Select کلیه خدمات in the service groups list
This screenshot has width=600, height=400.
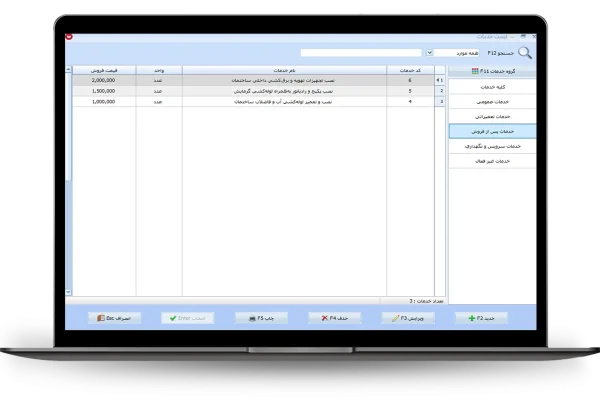[x=492, y=87]
